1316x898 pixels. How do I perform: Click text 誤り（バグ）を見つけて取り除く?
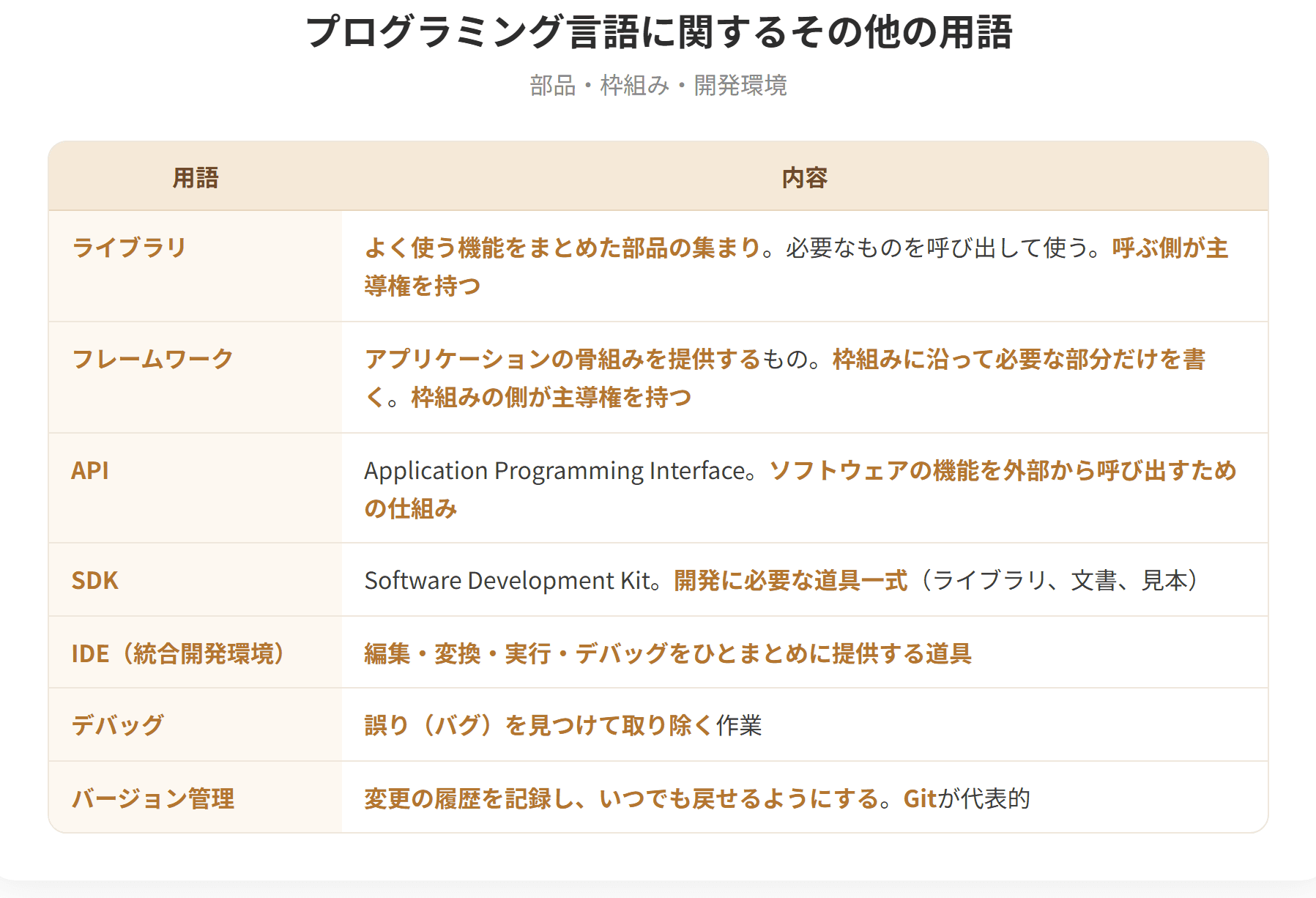(539, 725)
